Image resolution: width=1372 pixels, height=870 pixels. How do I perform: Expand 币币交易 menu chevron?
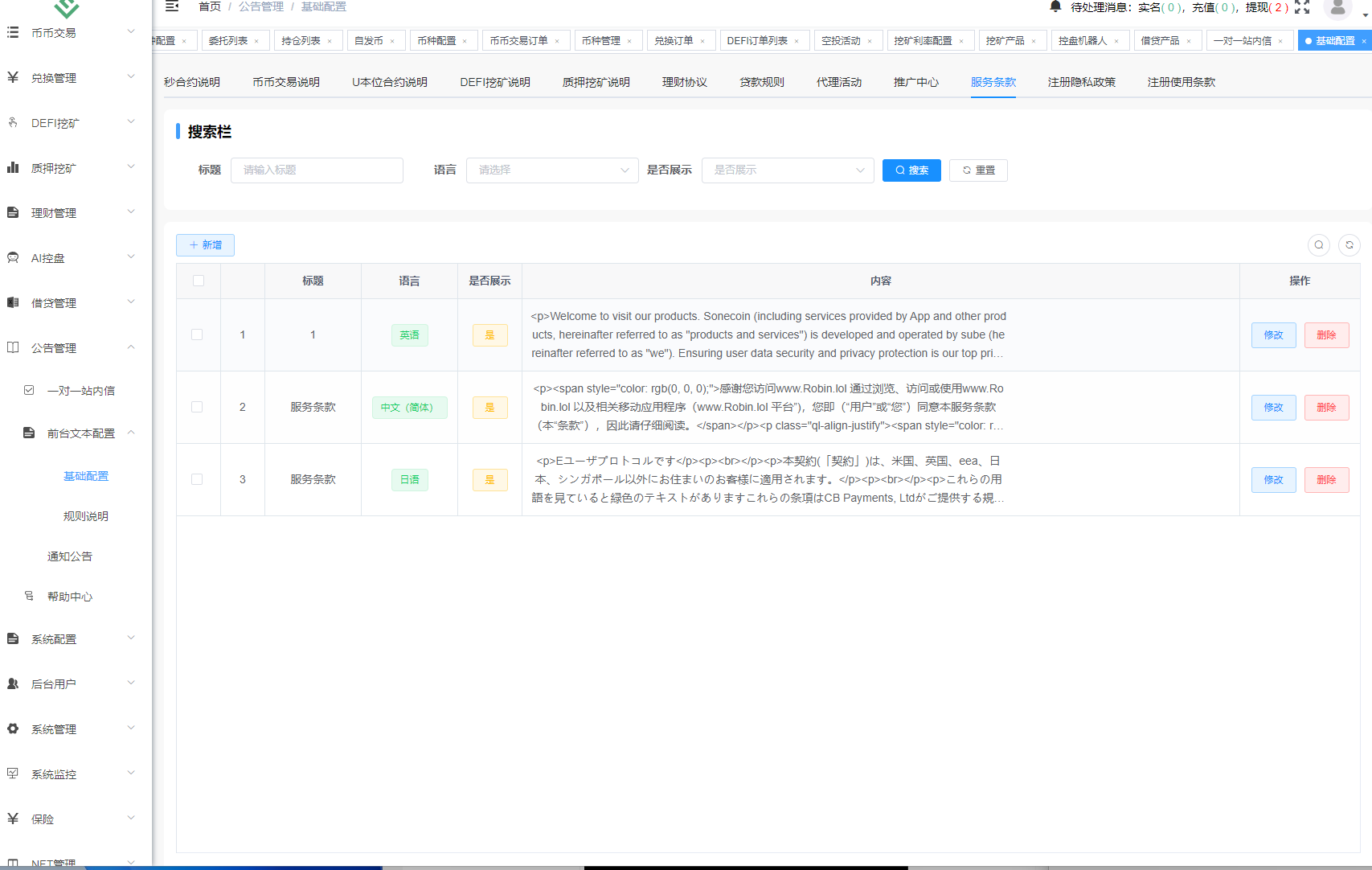tap(131, 31)
